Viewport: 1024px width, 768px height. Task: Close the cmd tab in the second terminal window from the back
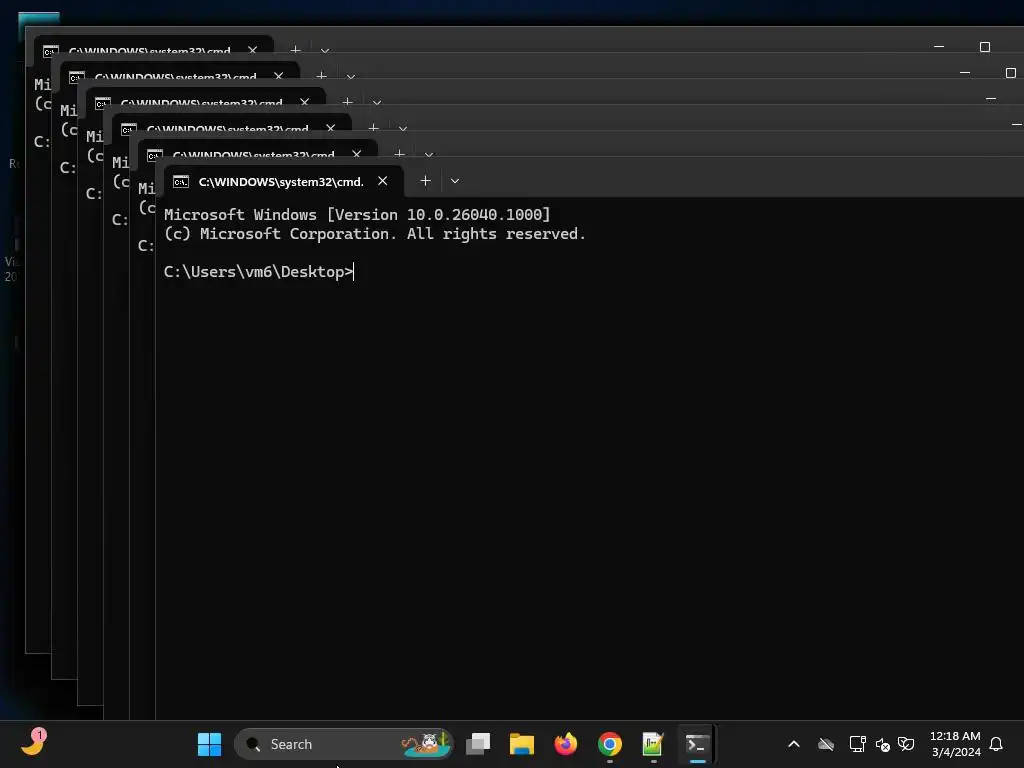[279, 76]
